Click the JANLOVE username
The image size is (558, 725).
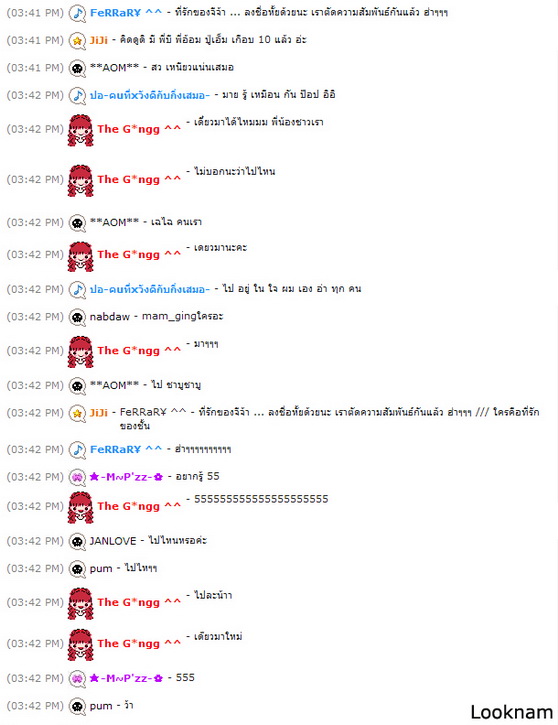(x=113, y=541)
